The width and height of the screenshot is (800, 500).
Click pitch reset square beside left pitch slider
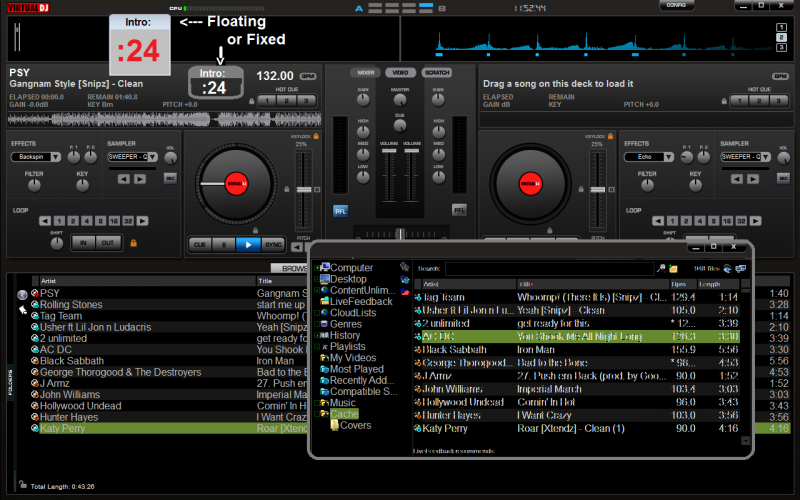pos(317,189)
